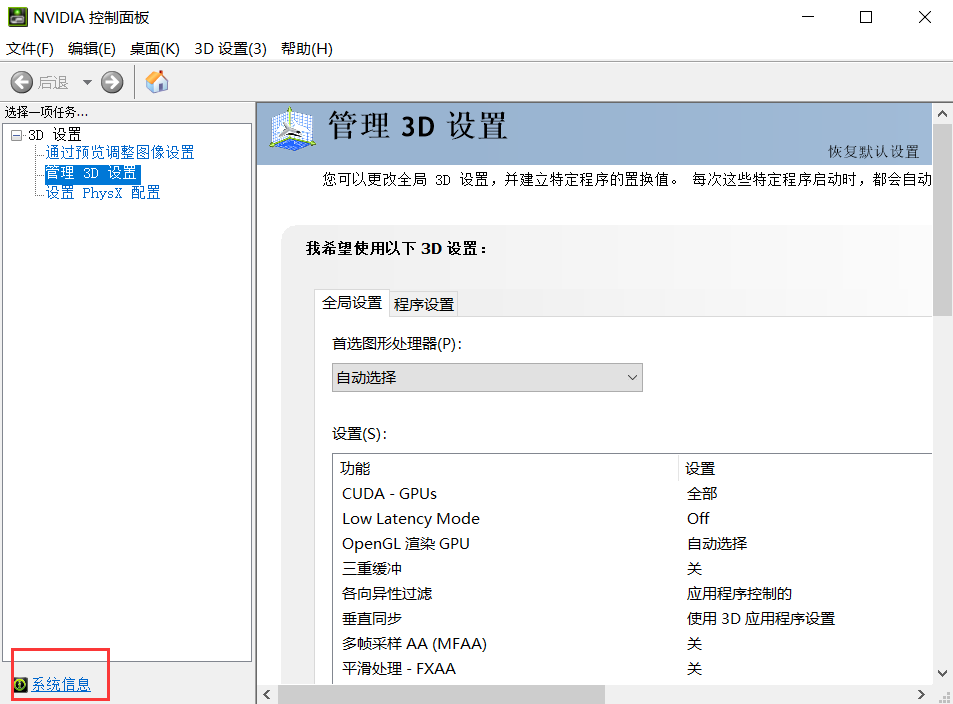Click the NVIDIA control panel title icon
The width and height of the screenshot is (953, 704).
point(18,17)
